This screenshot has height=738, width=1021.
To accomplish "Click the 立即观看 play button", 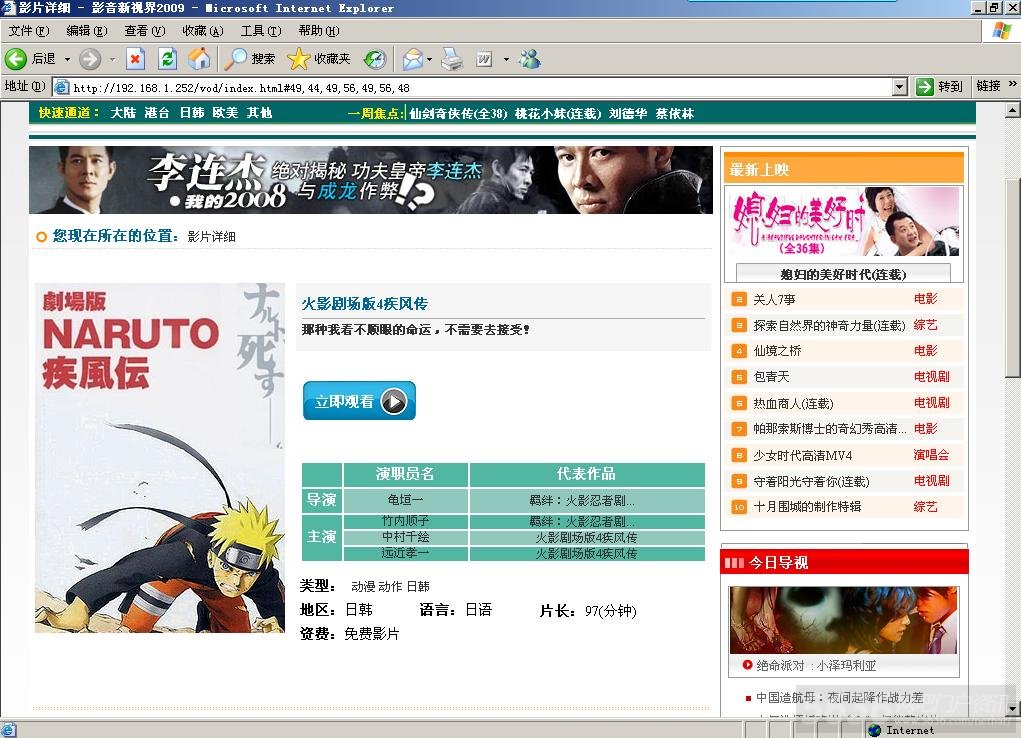I will (x=359, y=401).
